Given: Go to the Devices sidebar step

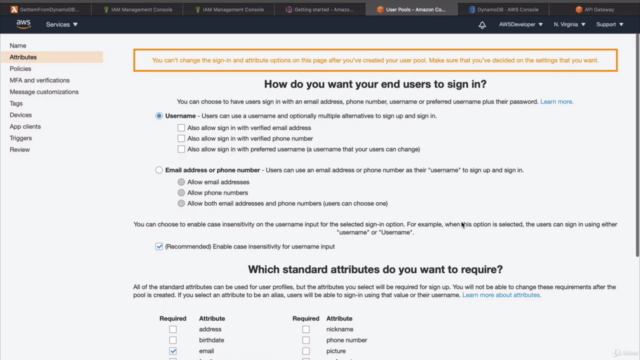Looking at the screenshot, I should [21, 115].
